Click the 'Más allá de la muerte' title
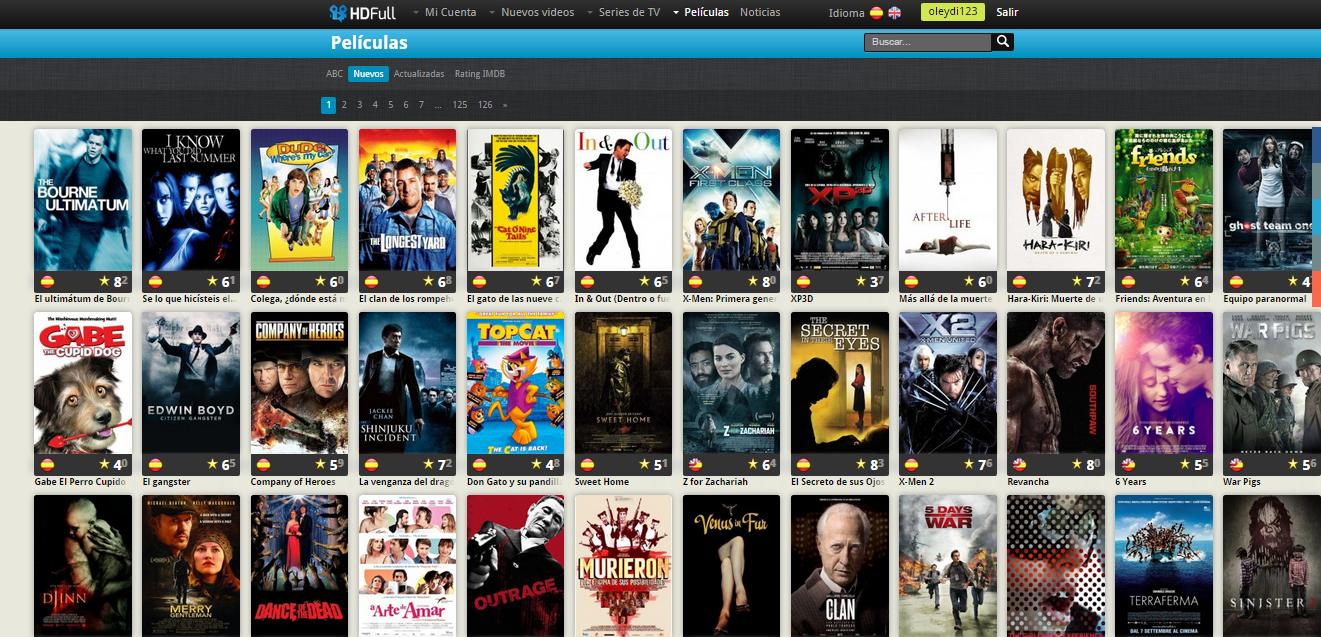 click(946, 299)
